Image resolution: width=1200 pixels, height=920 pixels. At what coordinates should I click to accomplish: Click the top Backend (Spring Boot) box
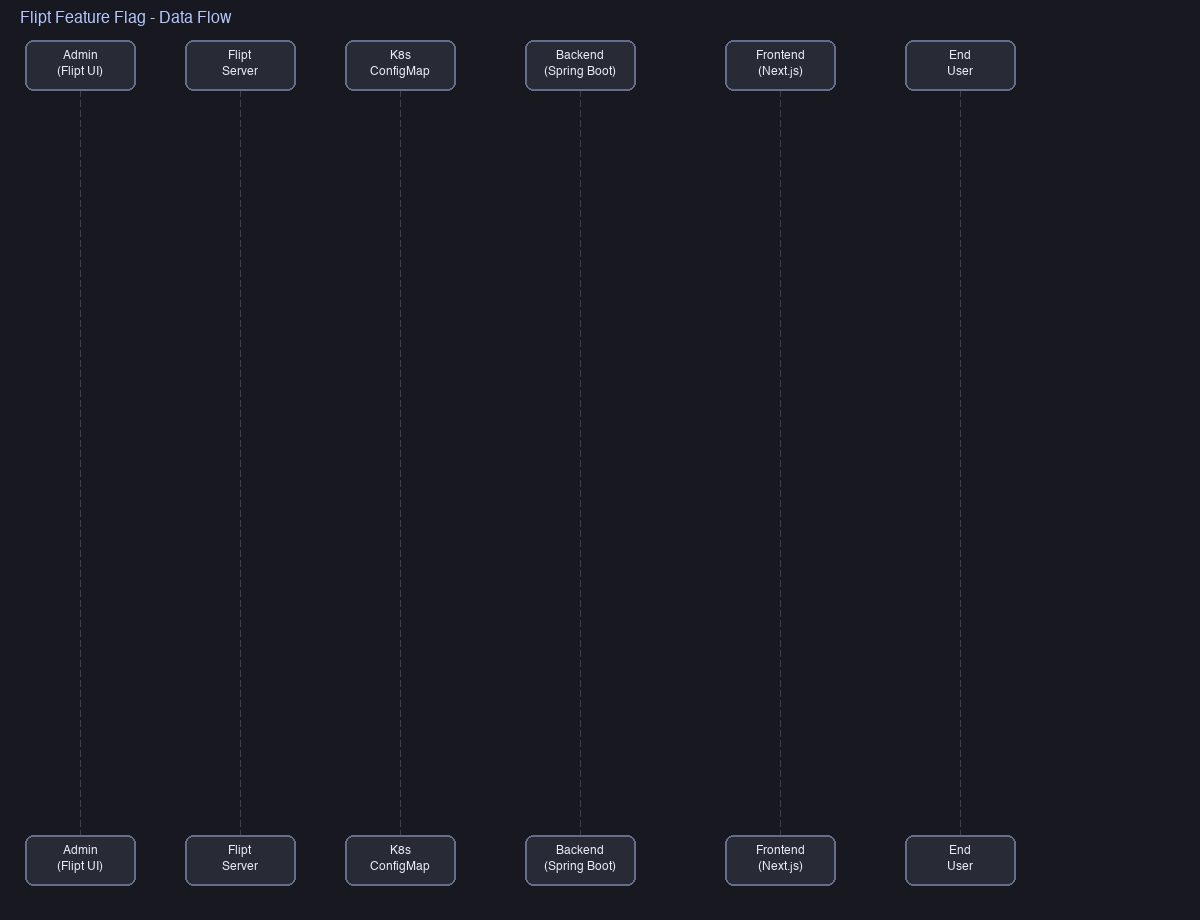click(x=580, y=65)
